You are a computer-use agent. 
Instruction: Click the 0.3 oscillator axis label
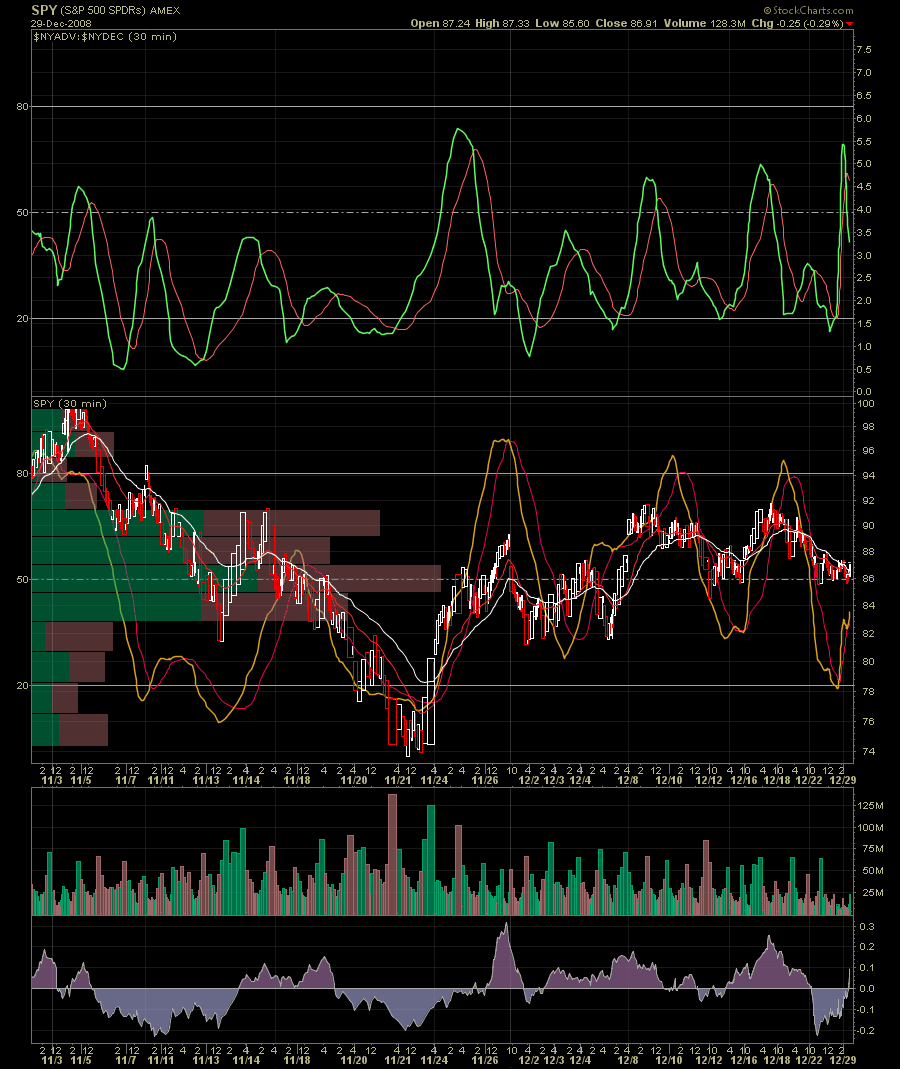click(867, 927)
